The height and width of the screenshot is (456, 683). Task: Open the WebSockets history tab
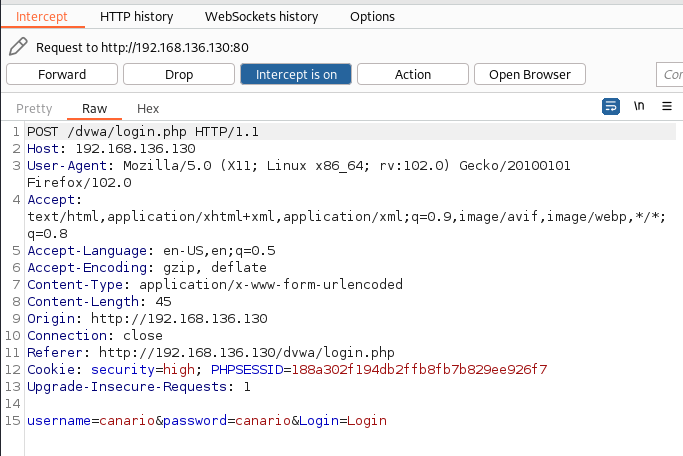261,17
